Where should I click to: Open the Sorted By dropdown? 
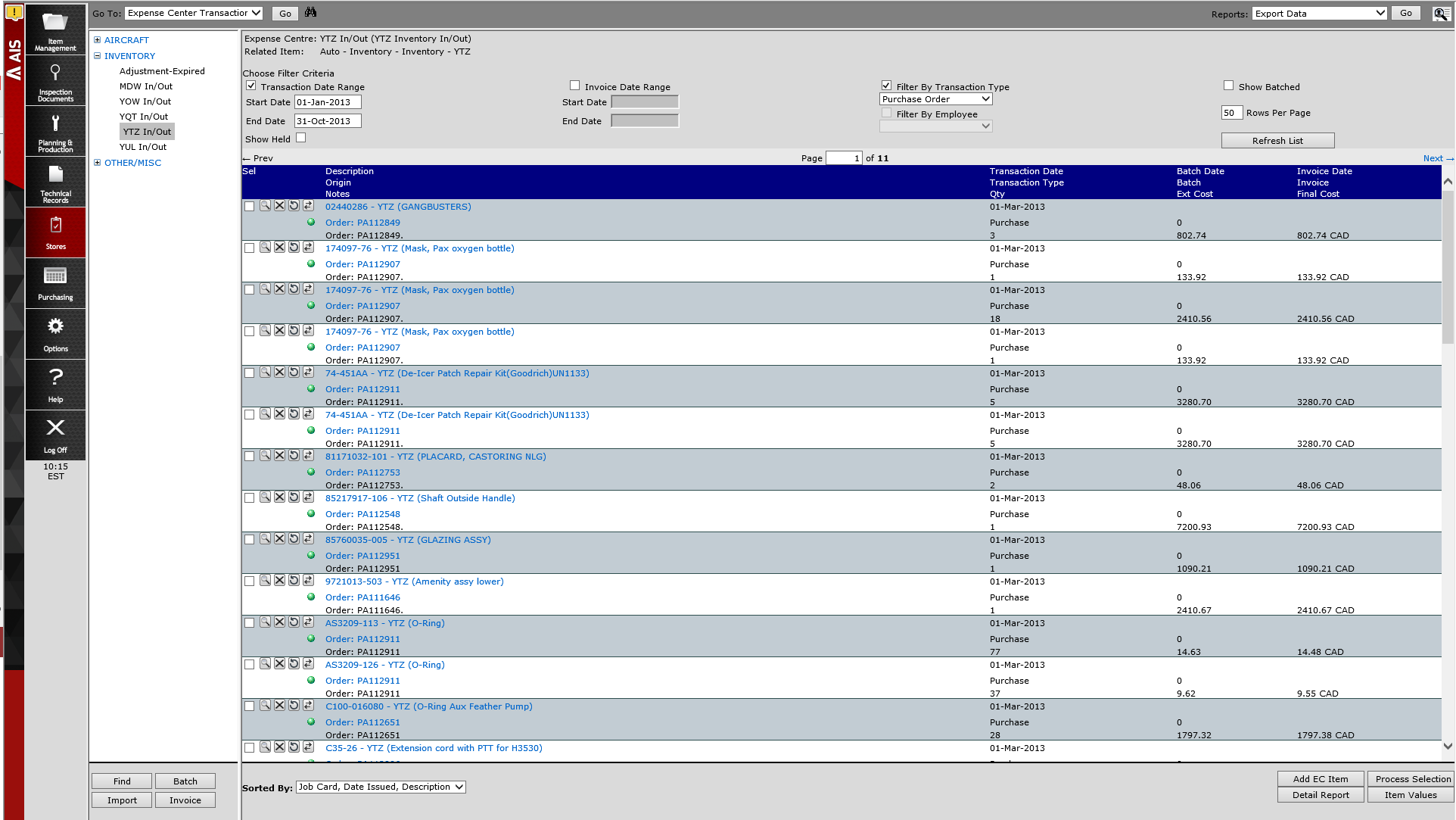(x=381, y=787)
